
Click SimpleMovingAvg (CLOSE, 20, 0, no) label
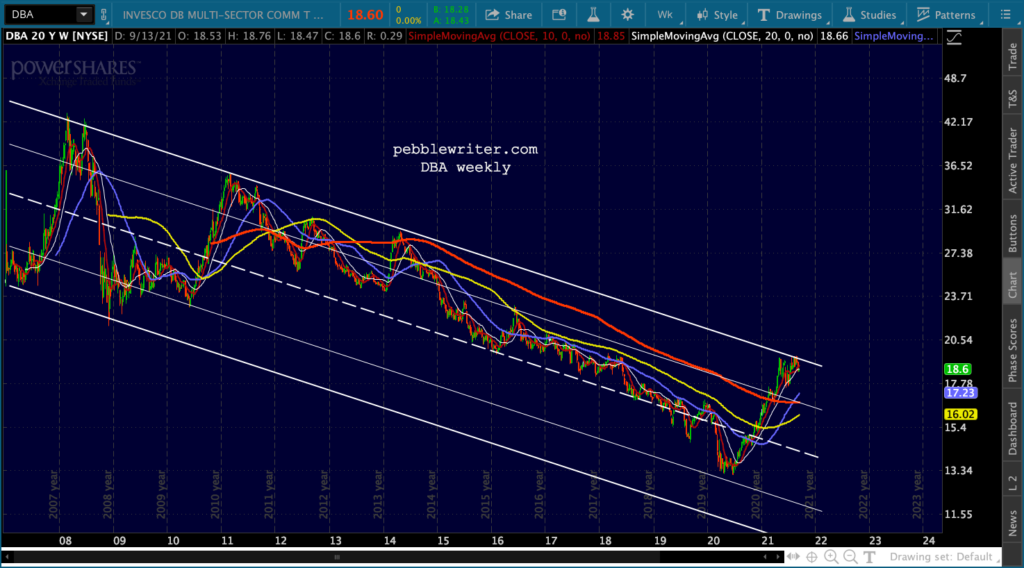click(722, 36)
